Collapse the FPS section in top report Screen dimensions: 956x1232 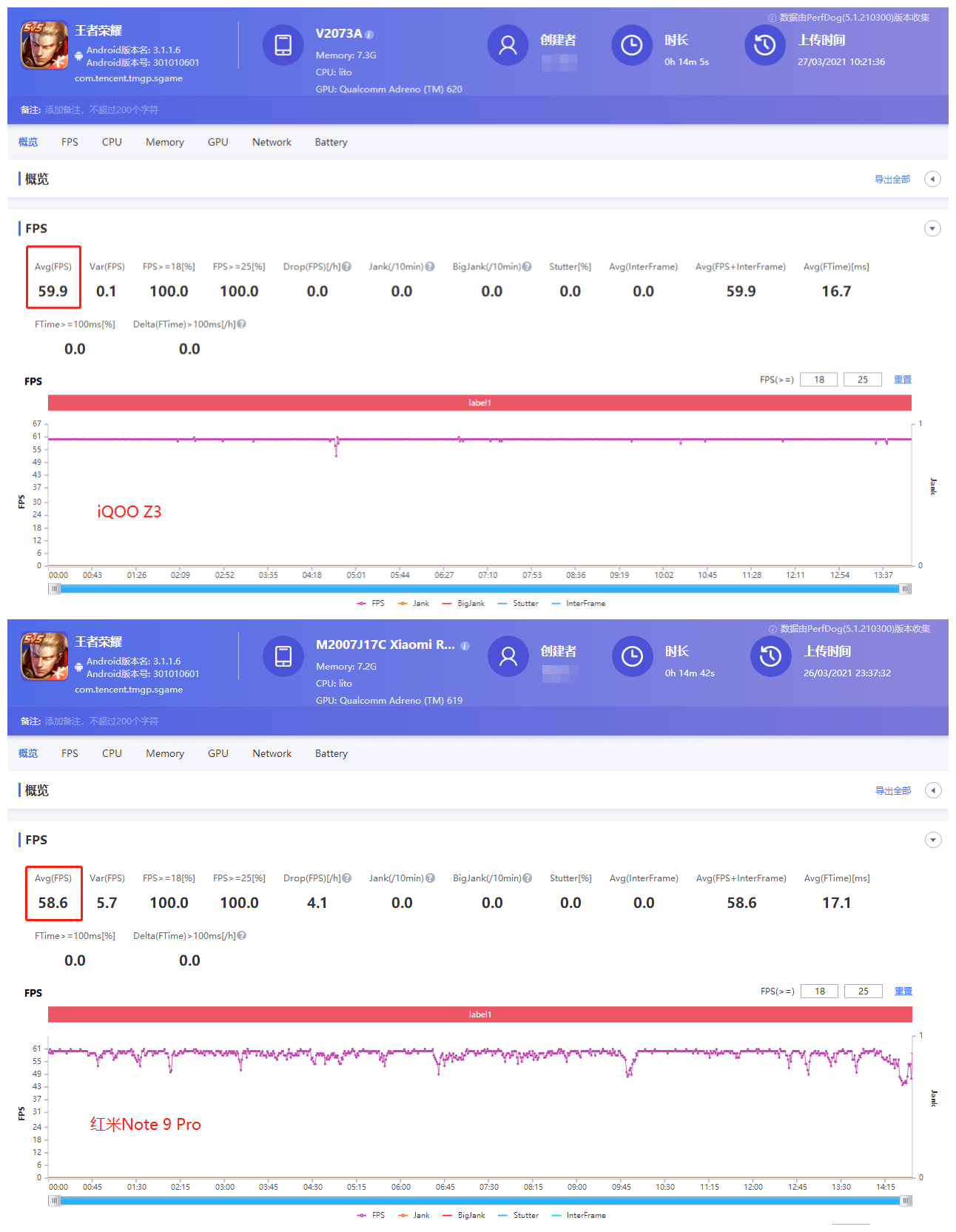(x=932, y=229)
